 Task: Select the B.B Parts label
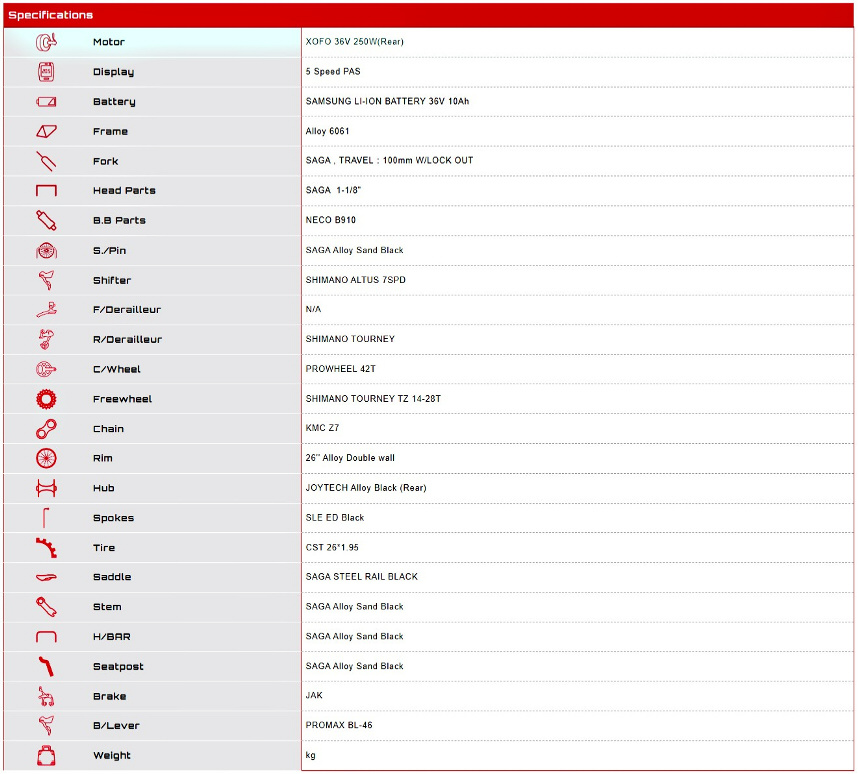pos(119,221)
